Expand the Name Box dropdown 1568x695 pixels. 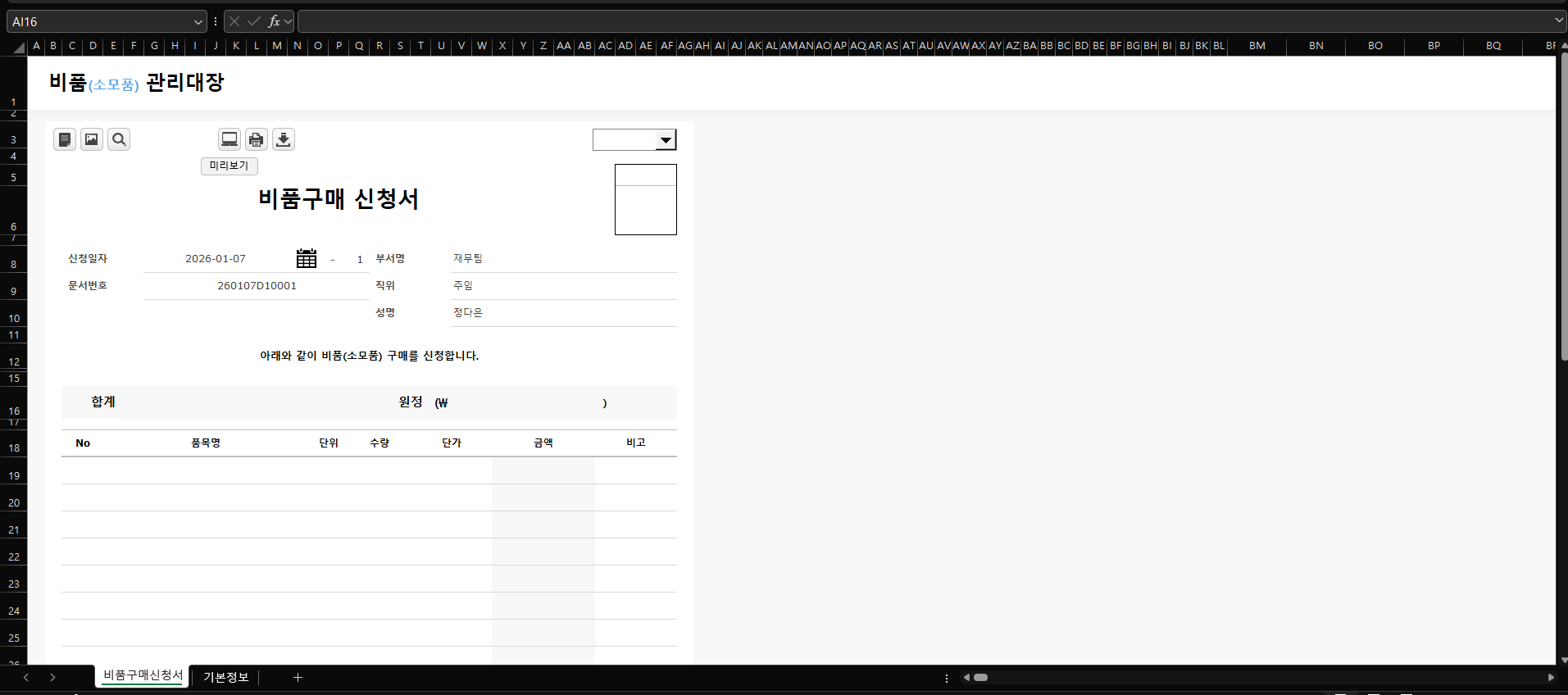[198, 22]
